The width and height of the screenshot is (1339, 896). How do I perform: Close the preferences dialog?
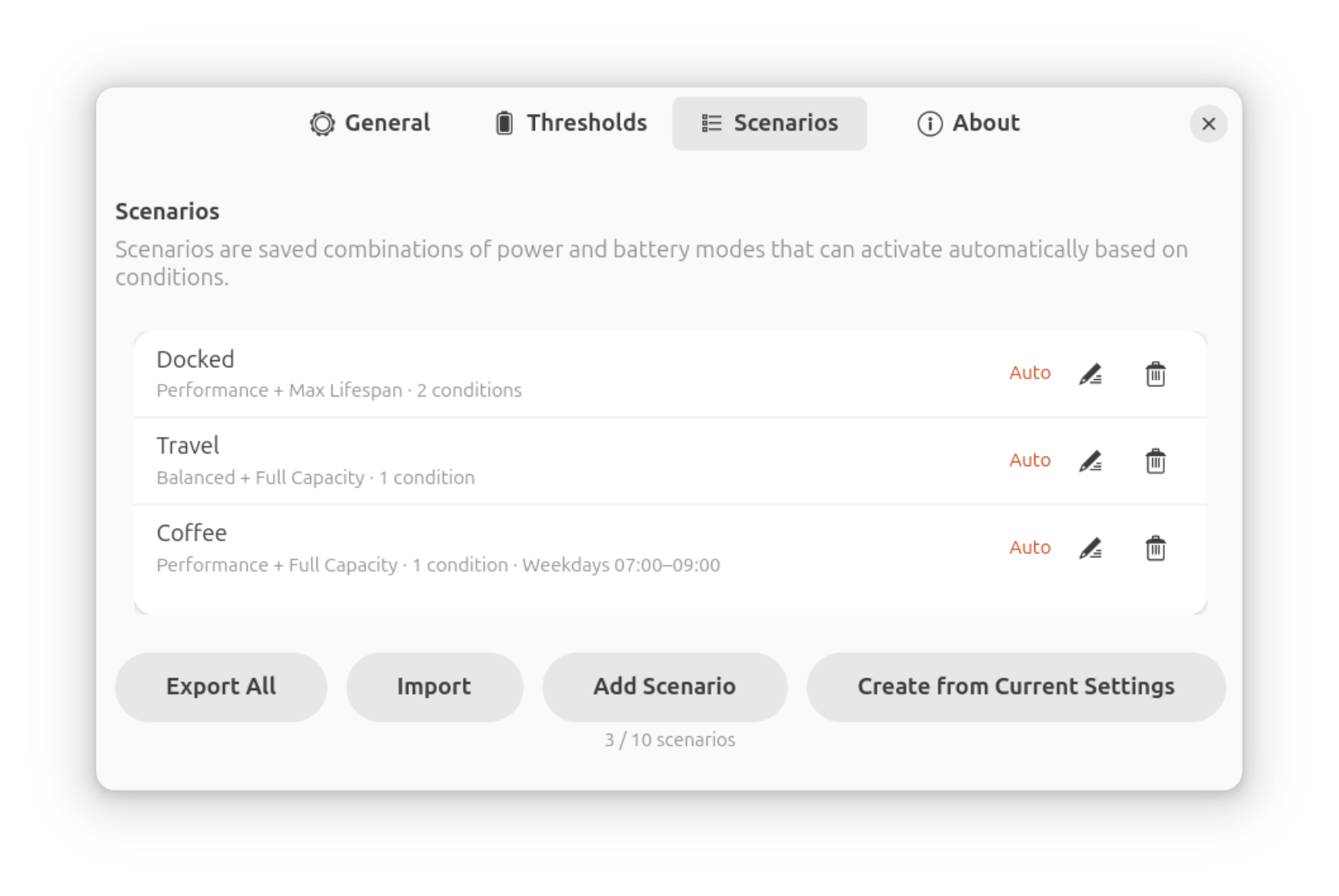[x=1208, y=123]
